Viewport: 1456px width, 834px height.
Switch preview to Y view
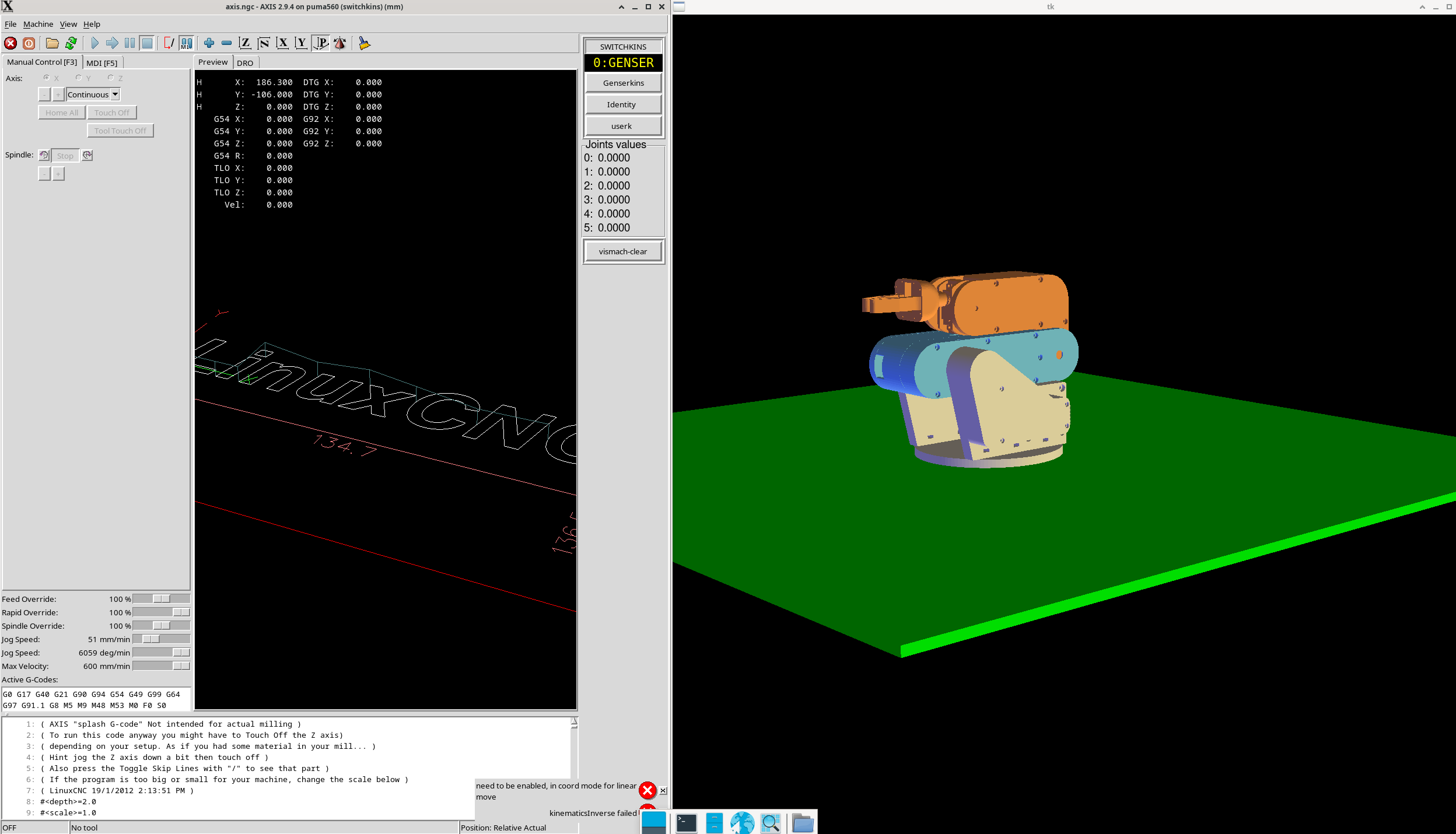[301, 43]
